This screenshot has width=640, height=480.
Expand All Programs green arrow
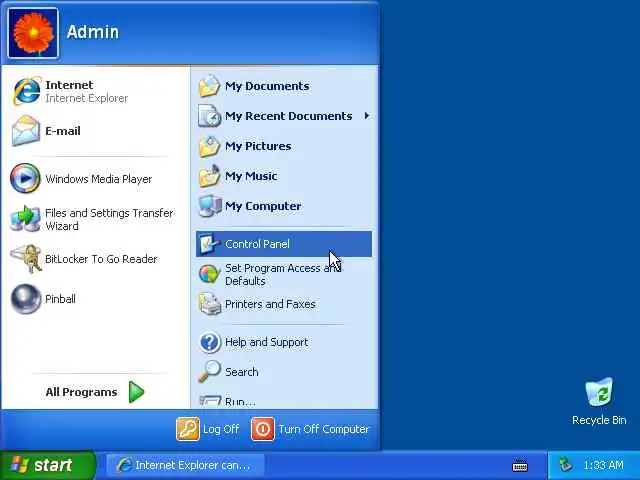tap(136, 392)
